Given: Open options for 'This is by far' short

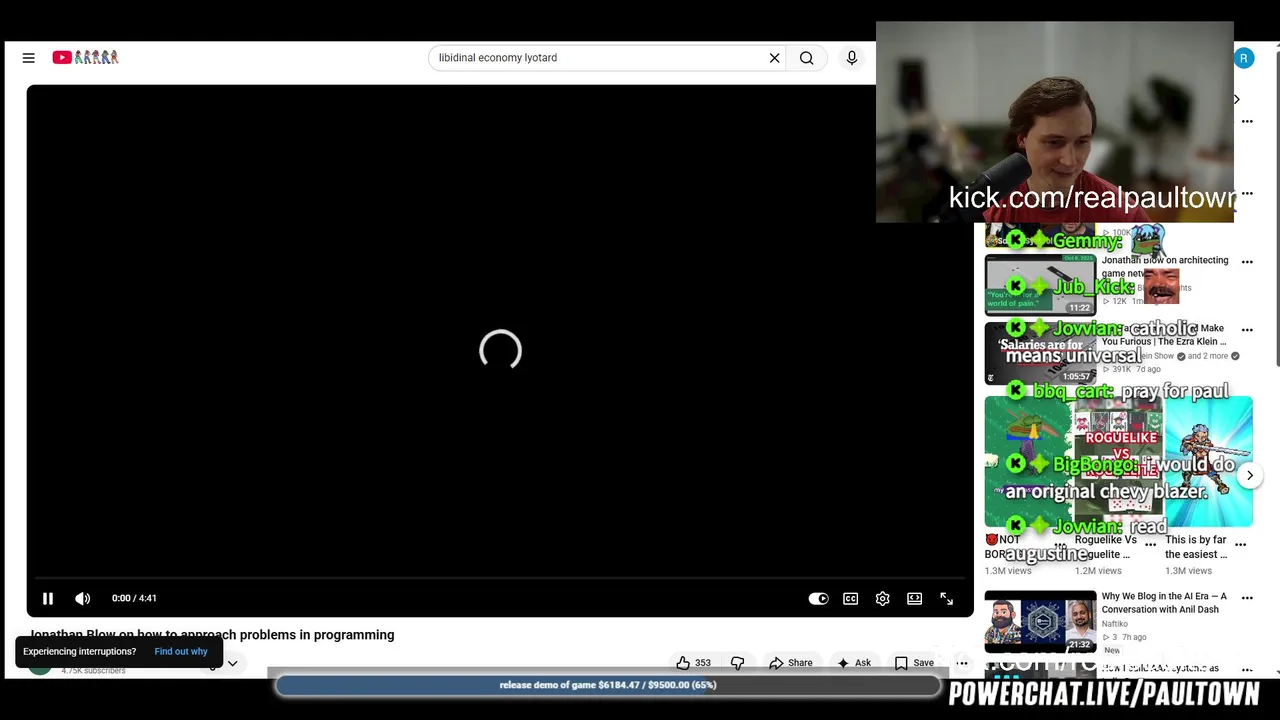Looking at the screenshot, I should [x=1241, y=545].
